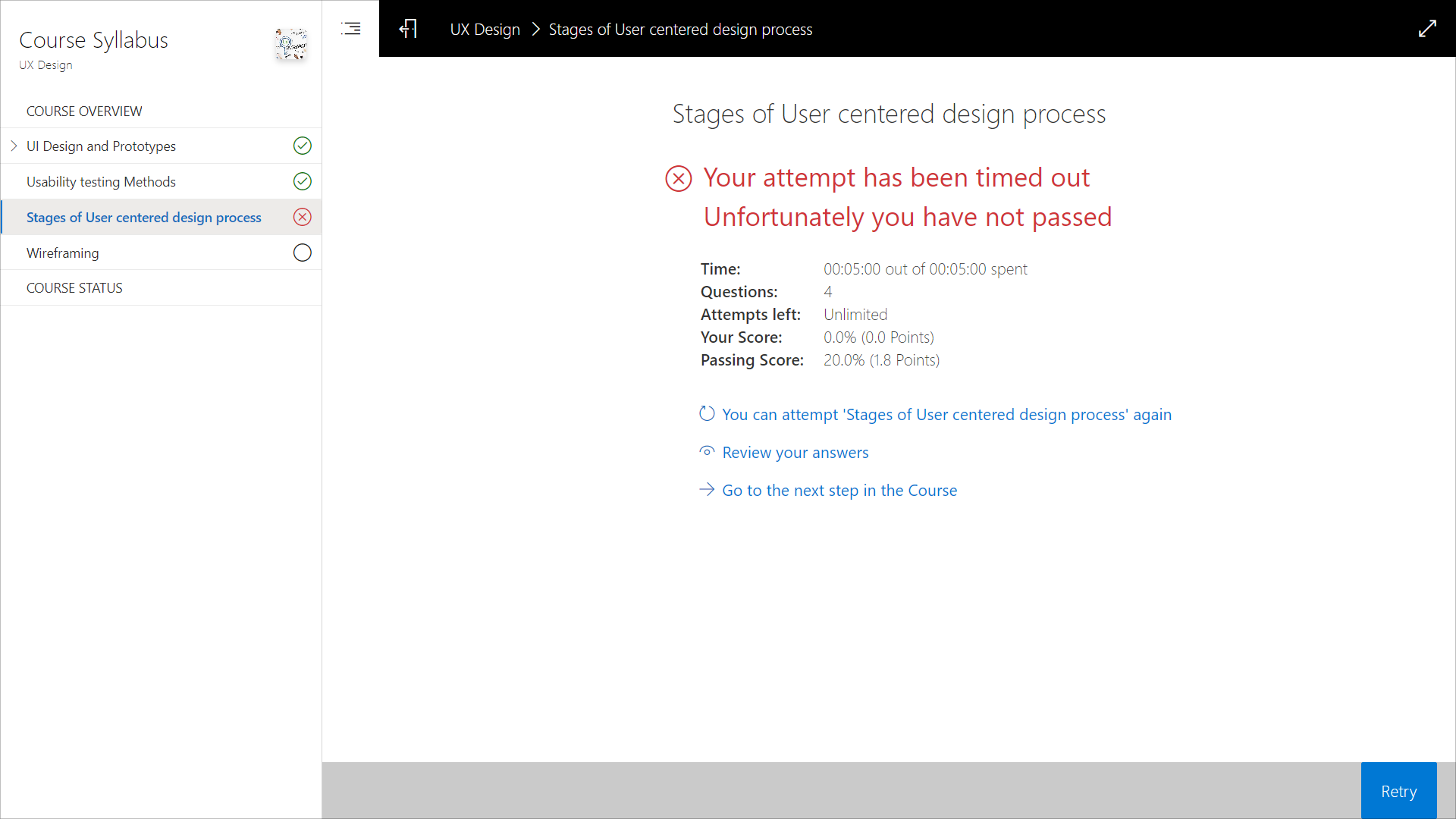The image size is (1456, 819).
Task: Collapse the syllabus sidebar via hamburger icon
Action: pos(351,29)
